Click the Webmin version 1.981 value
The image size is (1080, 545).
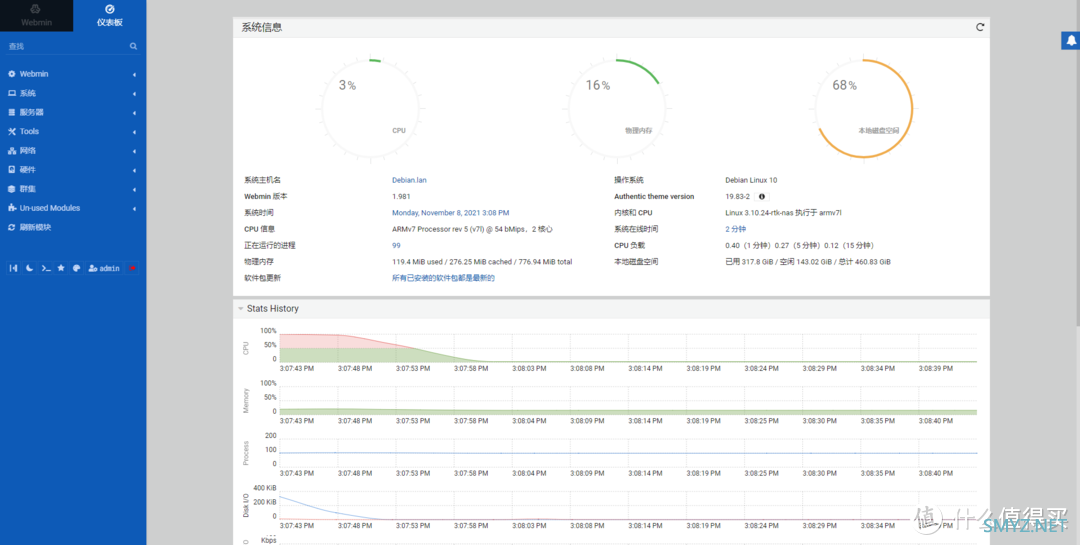point(402,196)
